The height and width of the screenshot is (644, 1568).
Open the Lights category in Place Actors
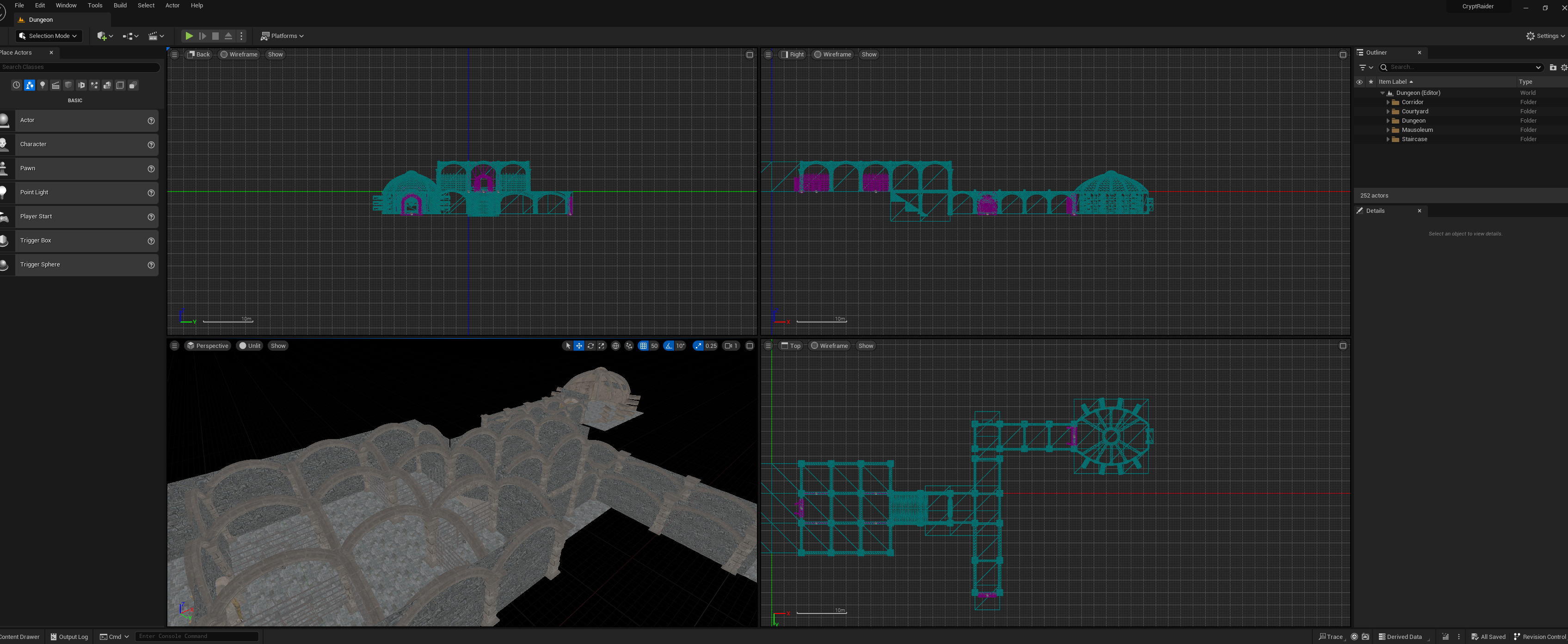(x=43, y=85)
